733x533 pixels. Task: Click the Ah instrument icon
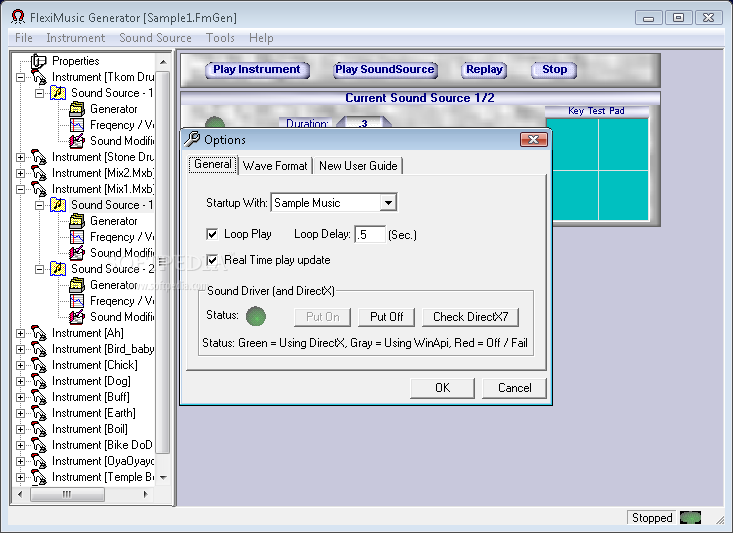point(39,333)
